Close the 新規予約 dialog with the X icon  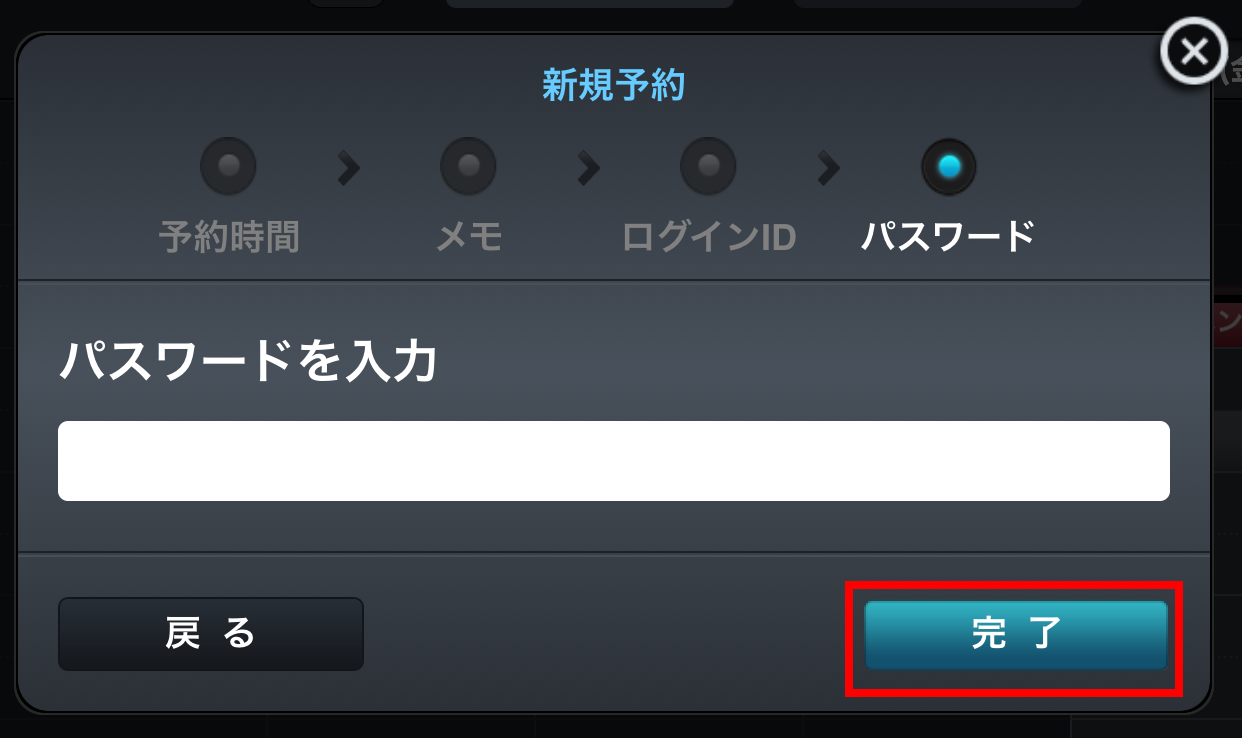tap(1193, 51)
